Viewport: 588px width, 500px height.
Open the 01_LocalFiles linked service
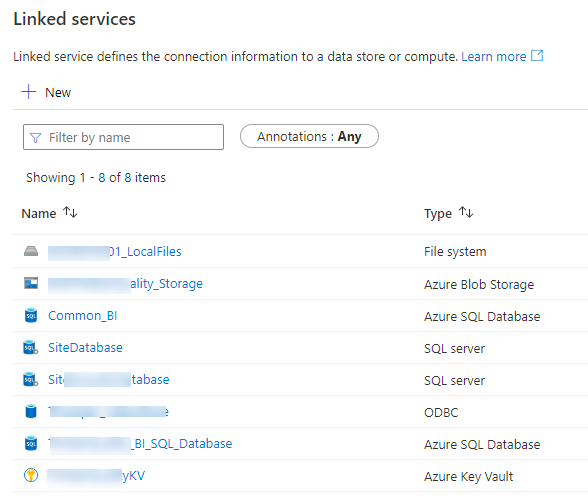pyautogui.click(x=115, y=252)
